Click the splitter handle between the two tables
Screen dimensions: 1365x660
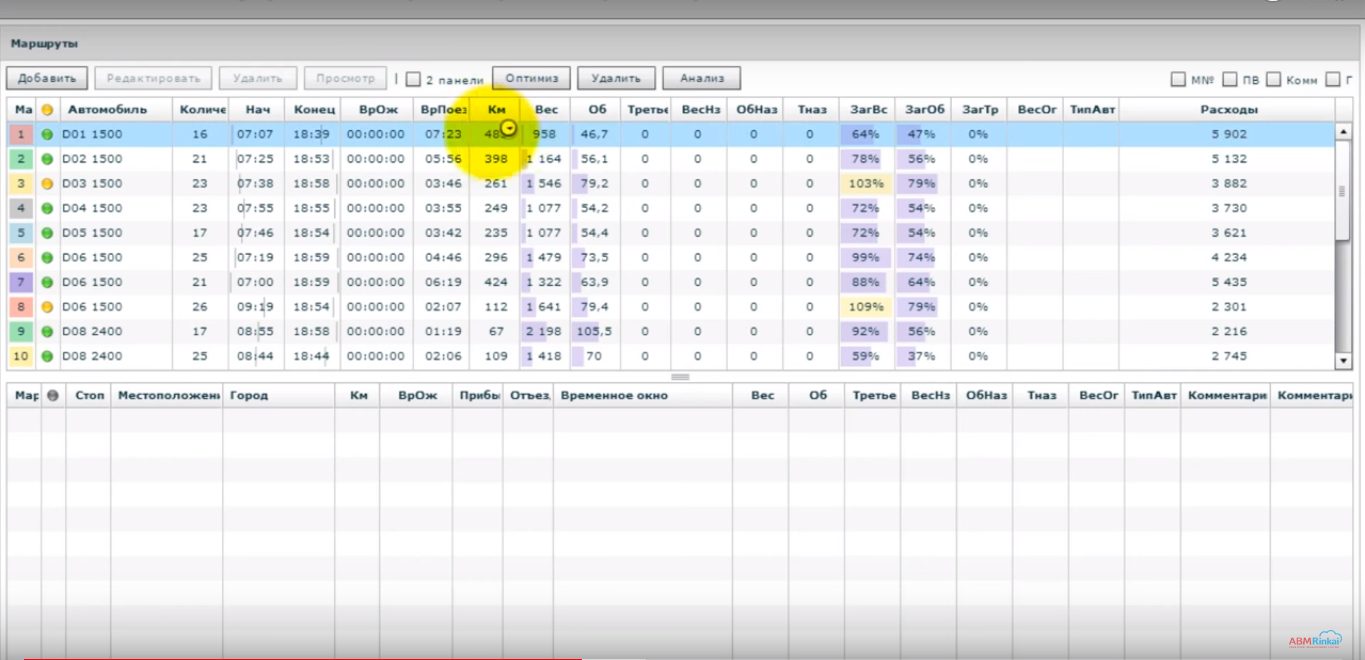[680, 377]
